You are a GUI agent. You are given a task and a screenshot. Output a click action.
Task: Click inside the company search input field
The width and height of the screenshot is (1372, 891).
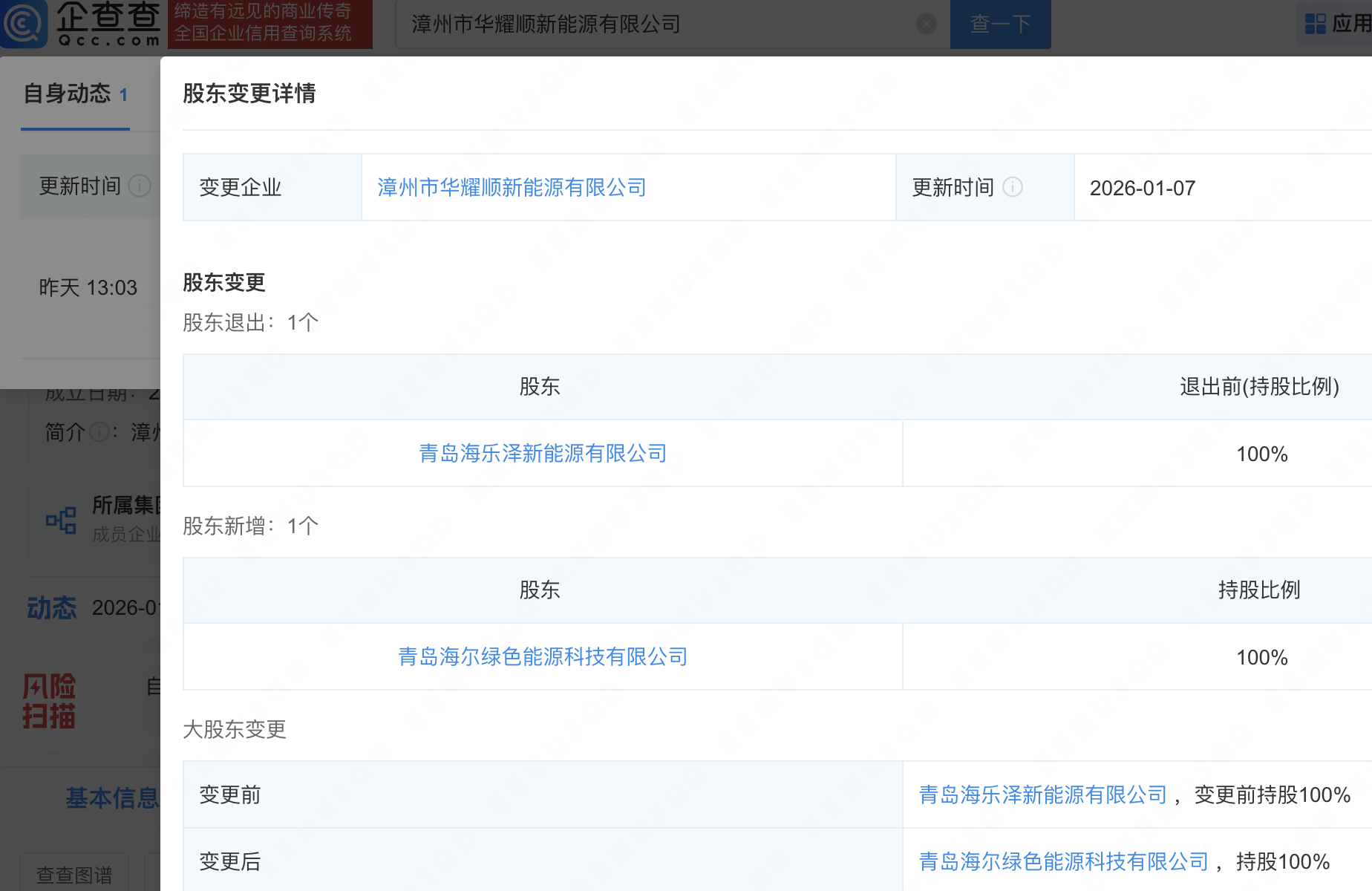653,23
